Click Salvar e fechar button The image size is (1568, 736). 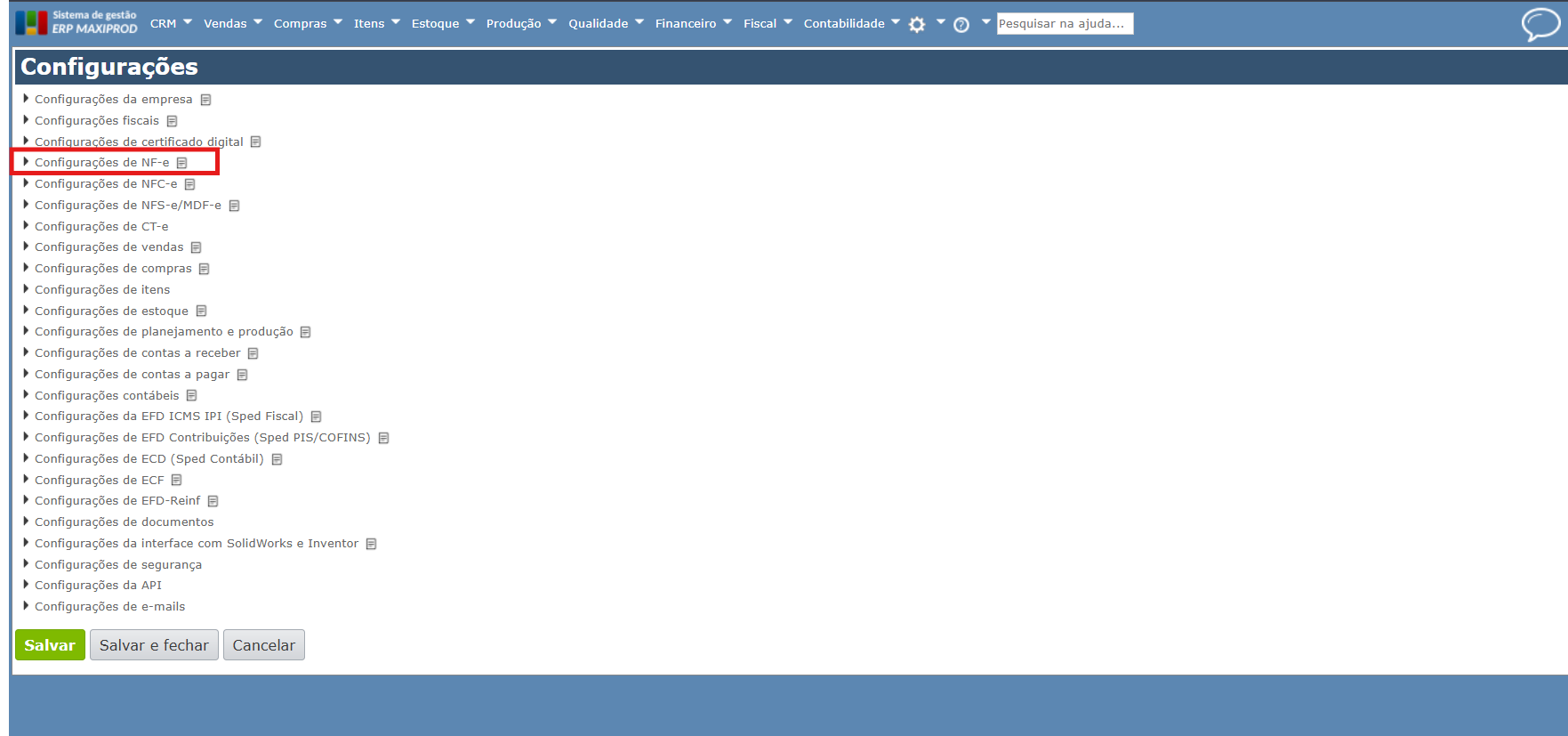[154, 645]
